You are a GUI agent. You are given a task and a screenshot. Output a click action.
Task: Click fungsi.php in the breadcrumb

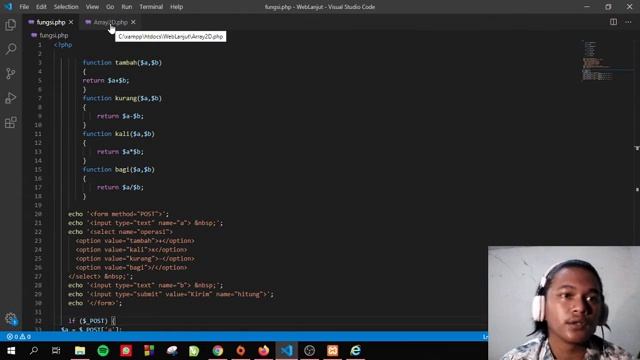click(x=53, y=36)
